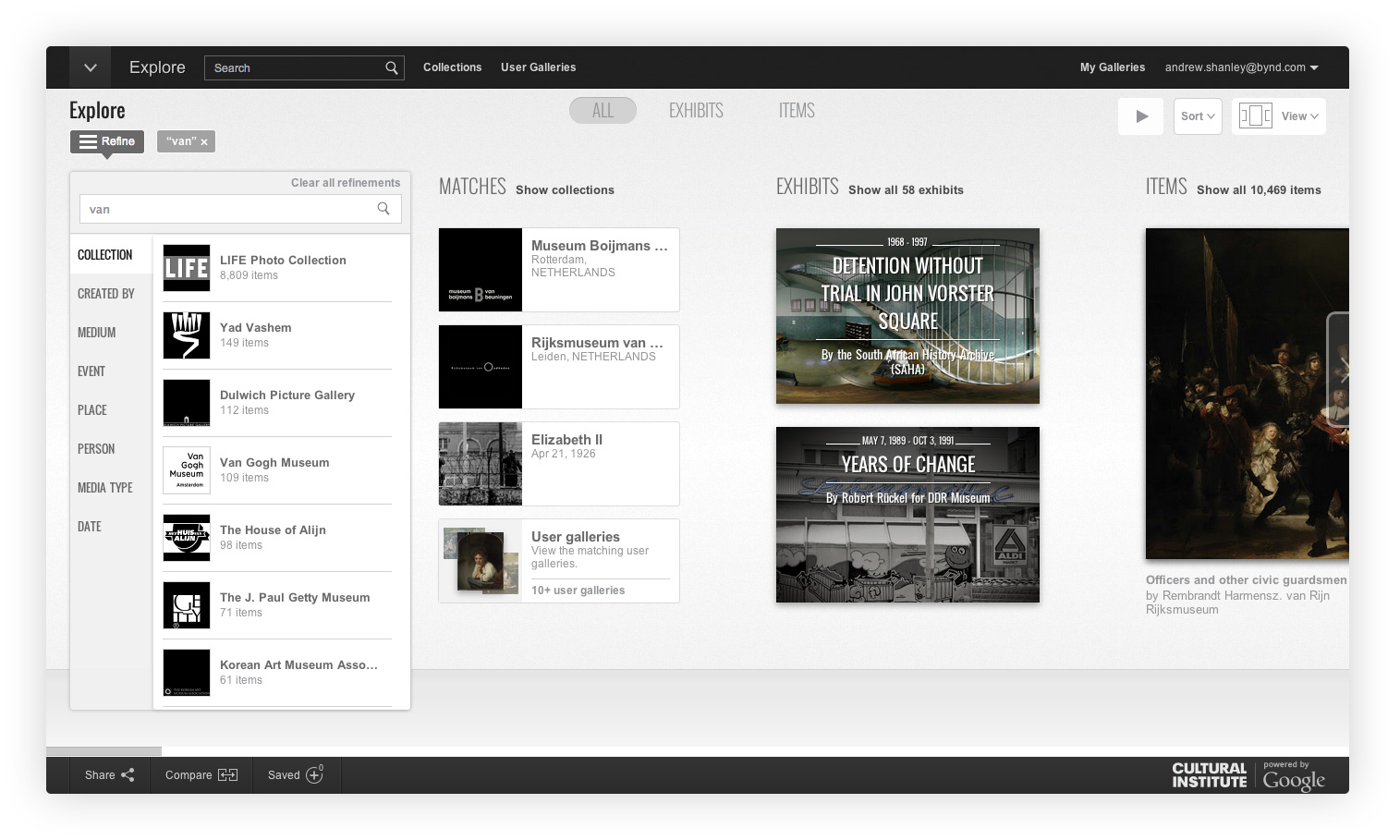Open Rijksmuseum van thumbnail image
1400x840 pixels.
click(481, 367)
